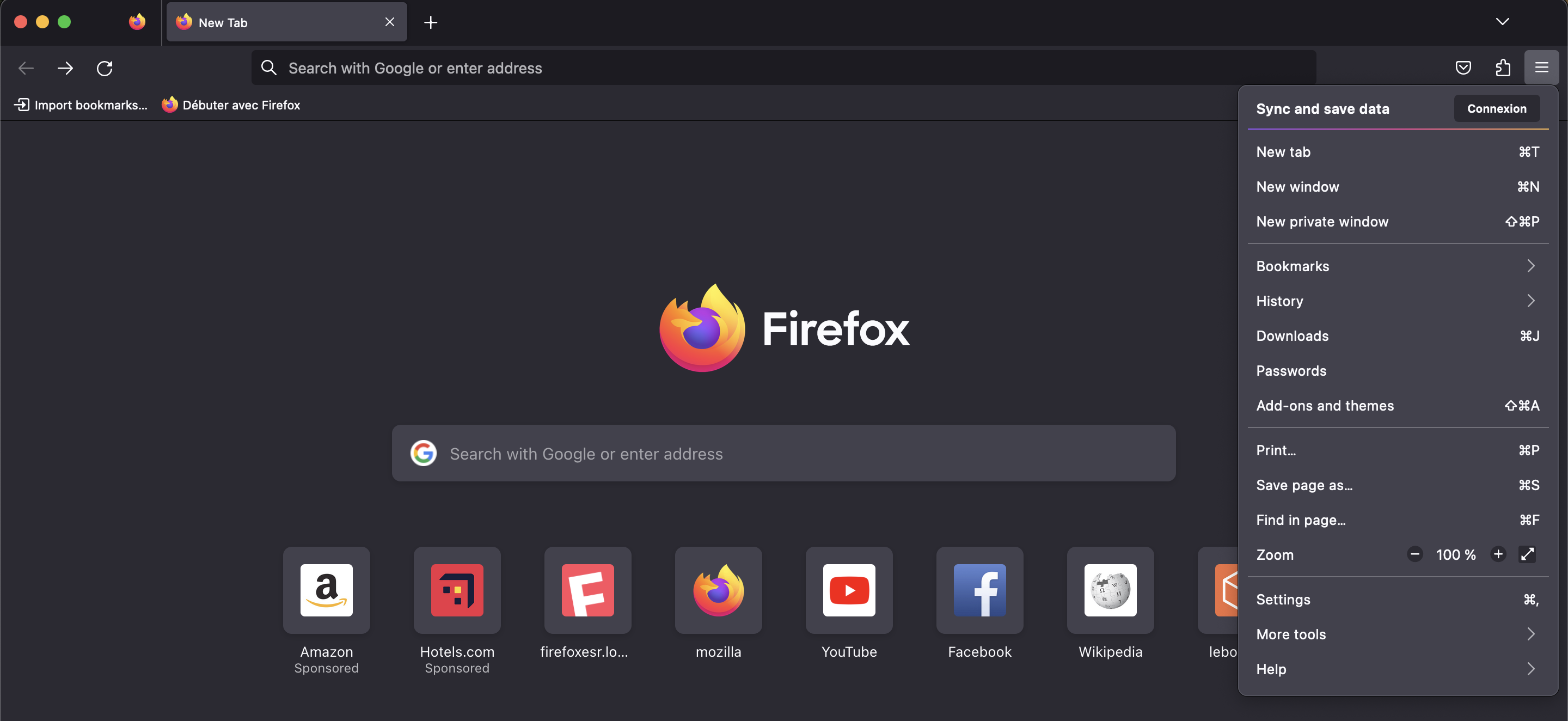The height and width of the screenshot is (721, 1568).
Task: Expand the History submenu
Action: 1398,301
